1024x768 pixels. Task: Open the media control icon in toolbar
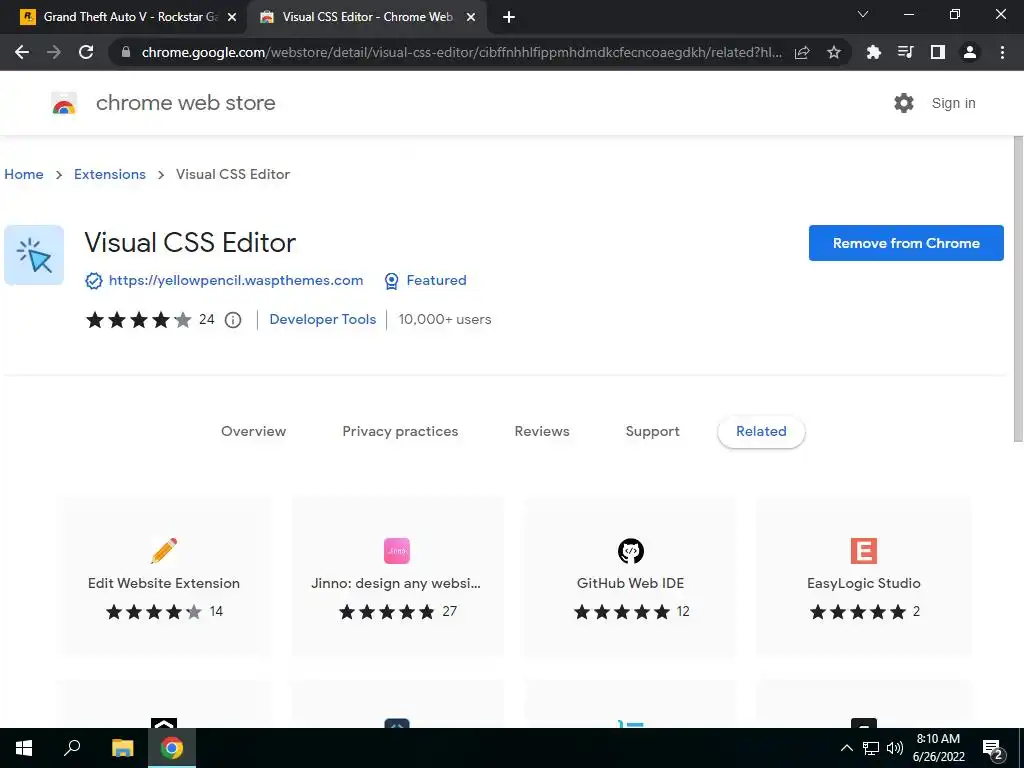point(905,52)
